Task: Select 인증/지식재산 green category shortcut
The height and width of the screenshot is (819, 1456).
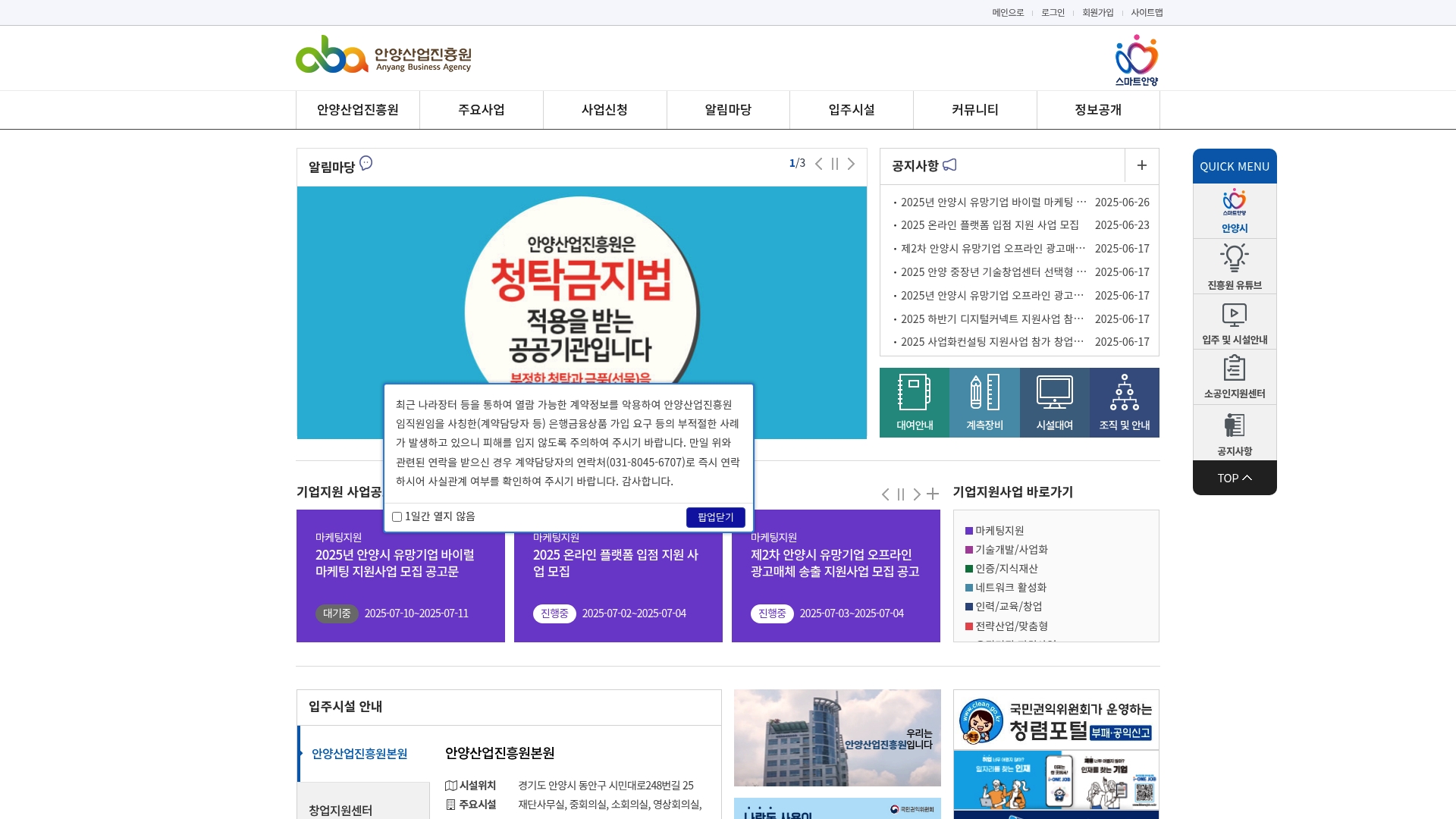Action: [1001, 569]
